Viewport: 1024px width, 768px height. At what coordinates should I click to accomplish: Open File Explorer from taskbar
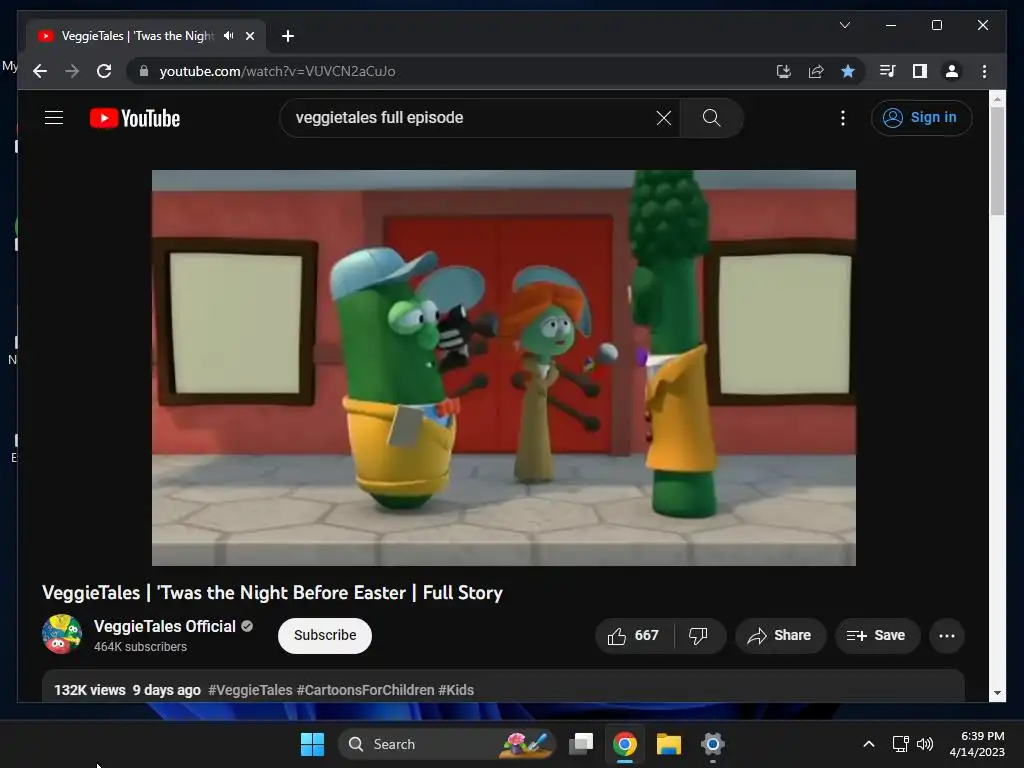(669, 744)
